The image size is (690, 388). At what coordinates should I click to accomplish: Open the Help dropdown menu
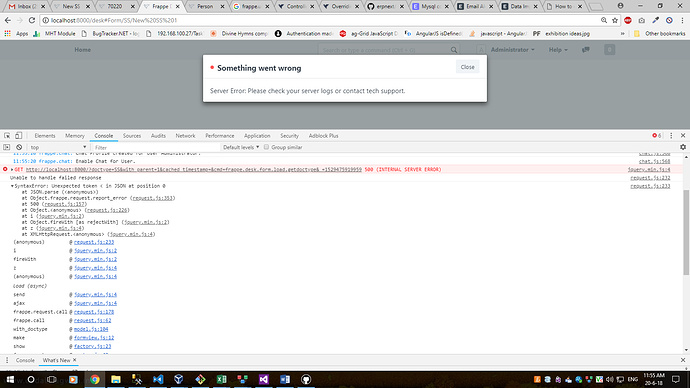point(558,50)
